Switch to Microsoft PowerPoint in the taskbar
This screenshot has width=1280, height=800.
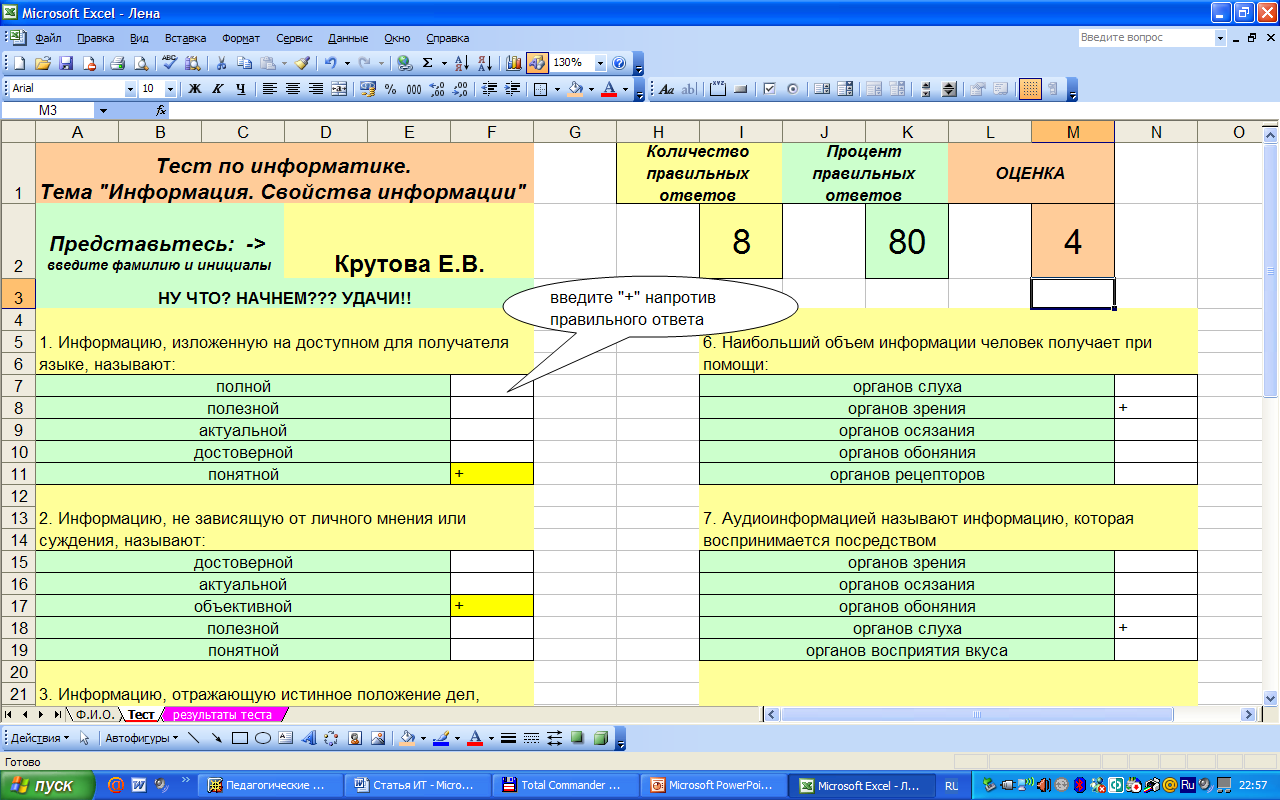point(713,785)
